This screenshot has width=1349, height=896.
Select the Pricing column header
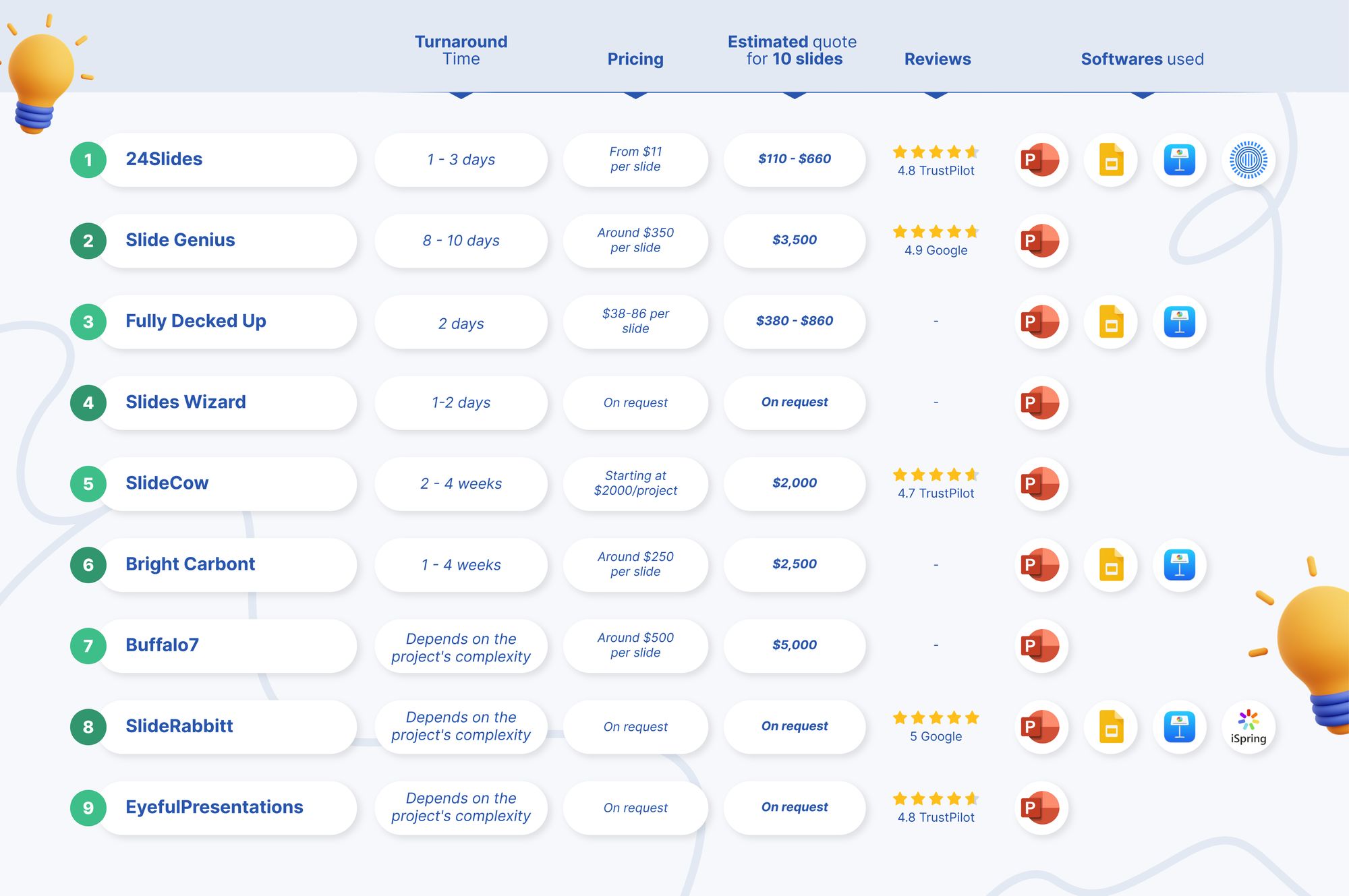(x=635, y=59)
